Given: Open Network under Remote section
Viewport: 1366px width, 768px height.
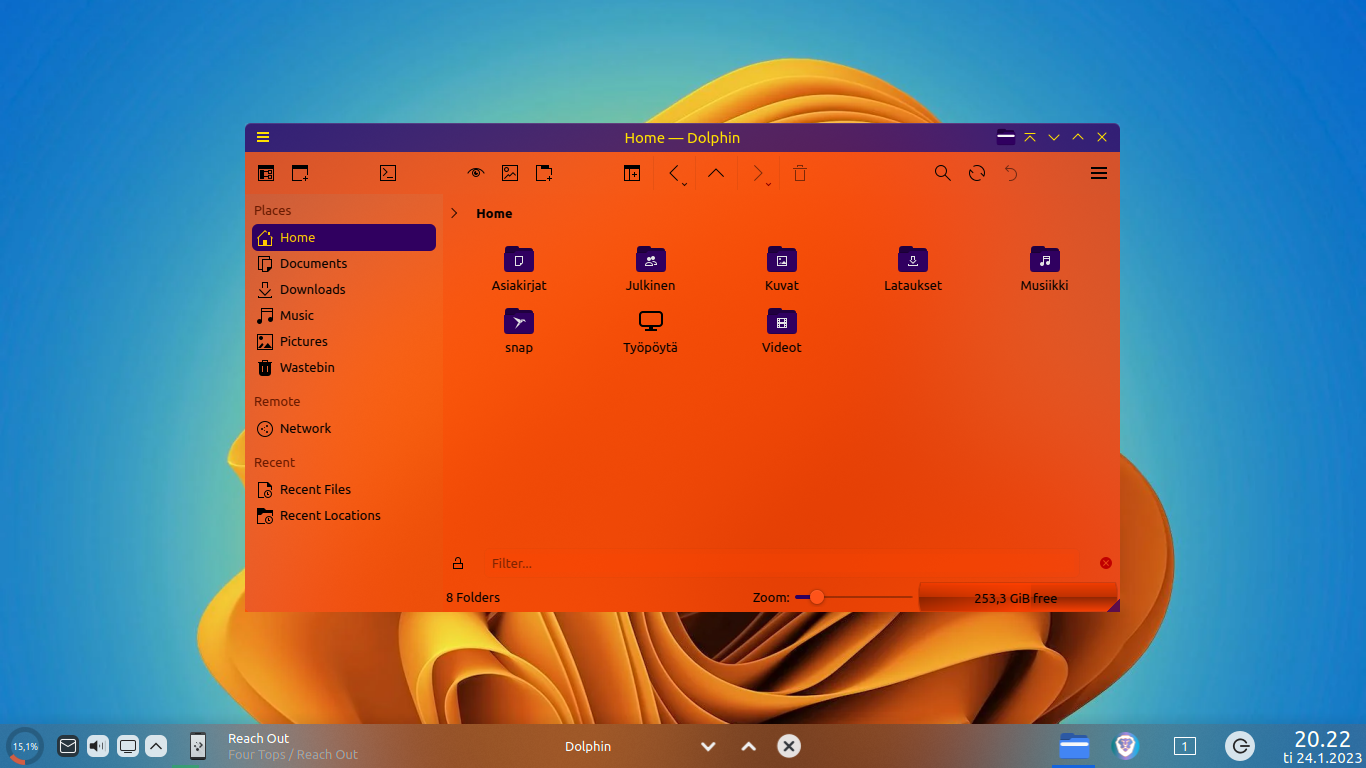Looking at the screenshot, I should 344,428.
